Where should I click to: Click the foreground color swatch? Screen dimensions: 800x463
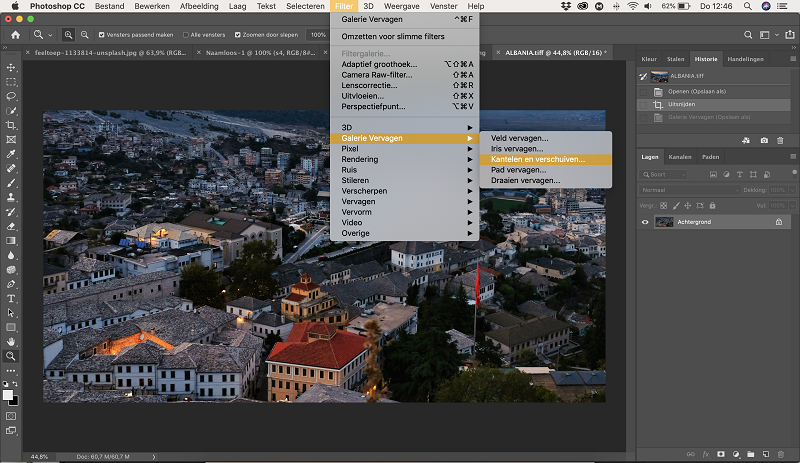[8, 395]
